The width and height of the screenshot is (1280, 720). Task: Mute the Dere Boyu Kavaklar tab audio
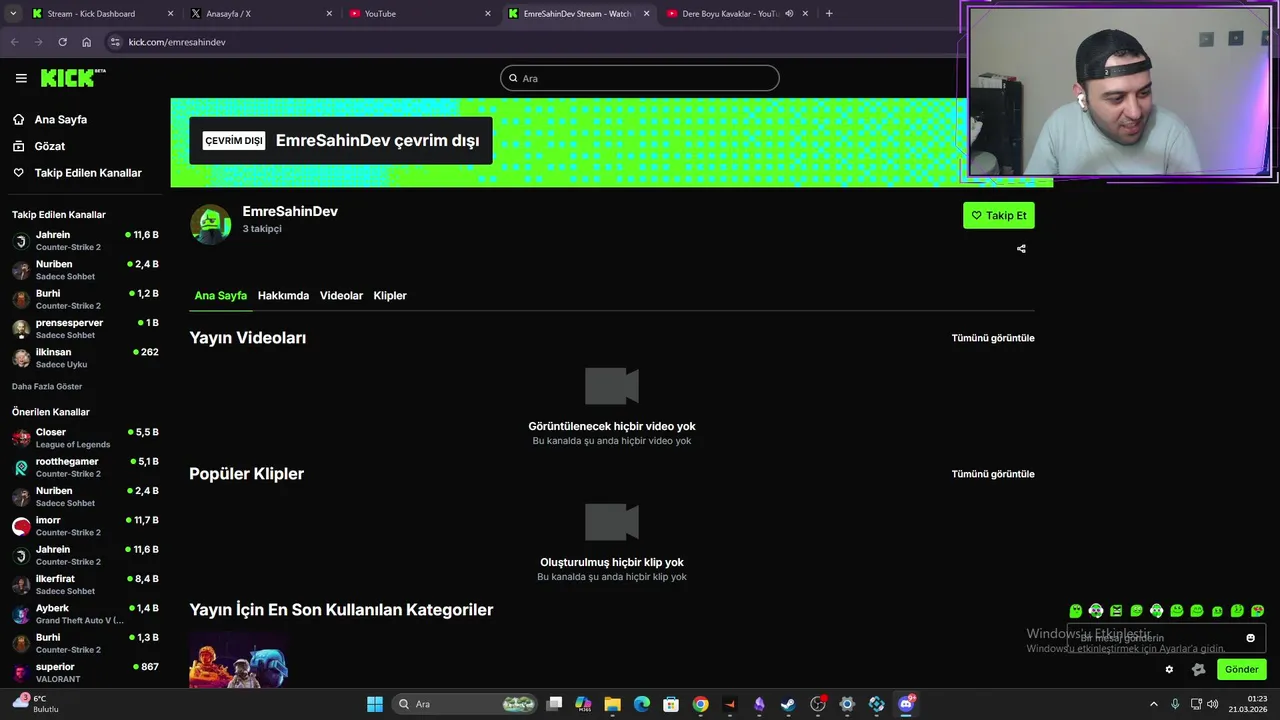click(789, 14)
